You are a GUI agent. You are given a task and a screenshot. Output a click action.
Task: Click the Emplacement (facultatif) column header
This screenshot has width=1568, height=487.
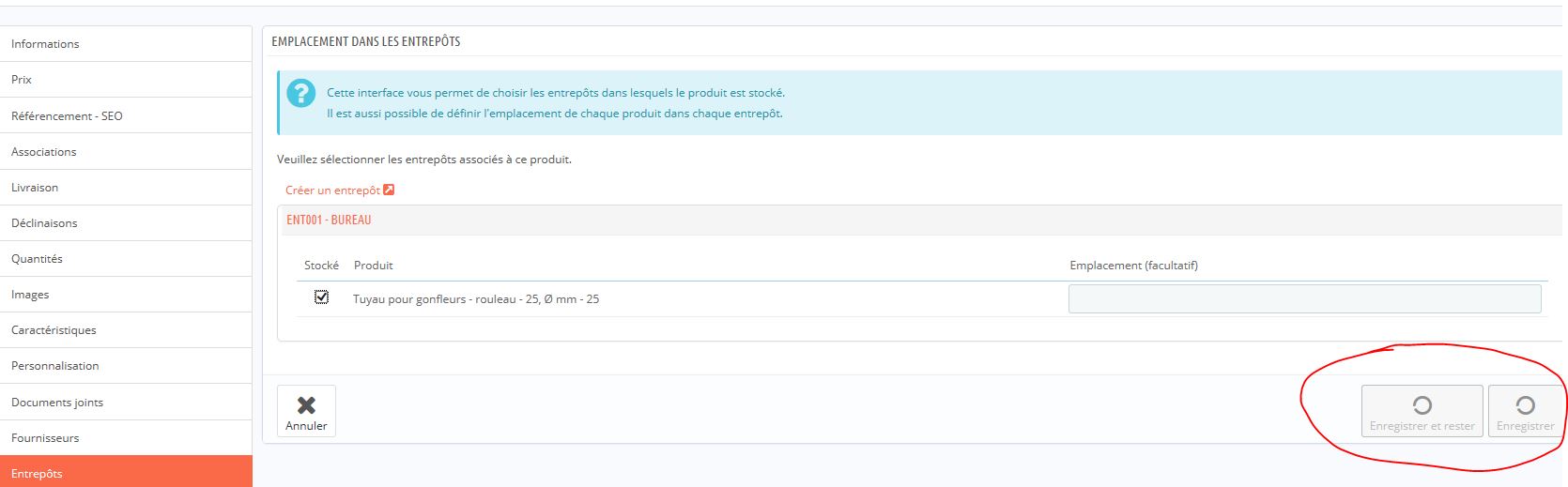tap(1133, 266)
